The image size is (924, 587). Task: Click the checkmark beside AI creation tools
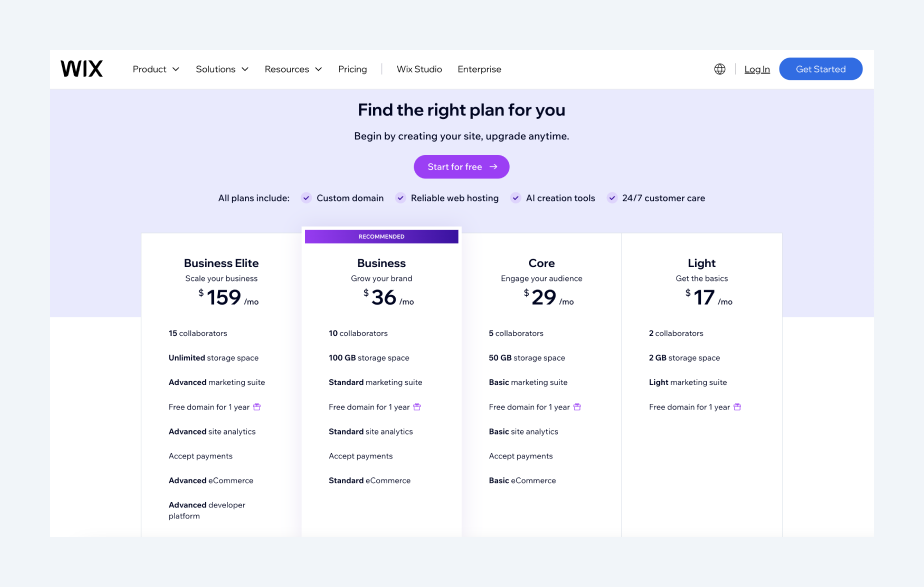tap(516, 198)
